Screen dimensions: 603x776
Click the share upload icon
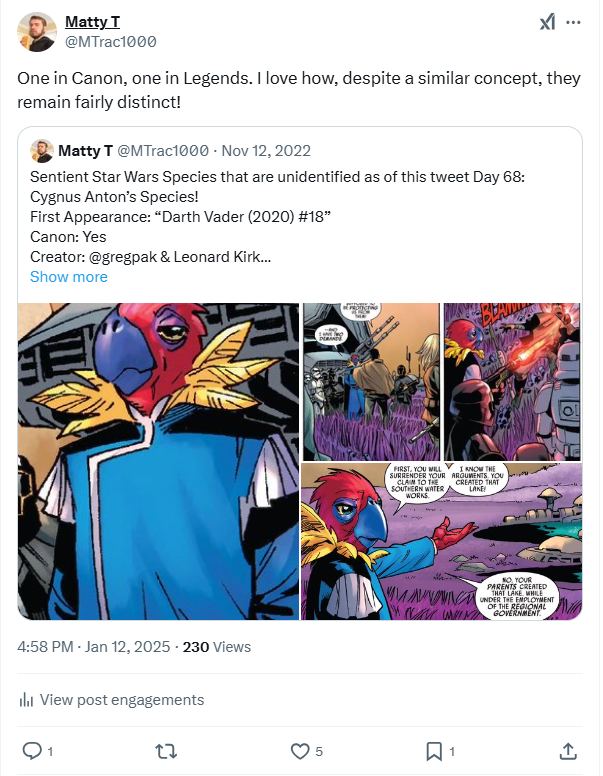click(x=567, y=750)
